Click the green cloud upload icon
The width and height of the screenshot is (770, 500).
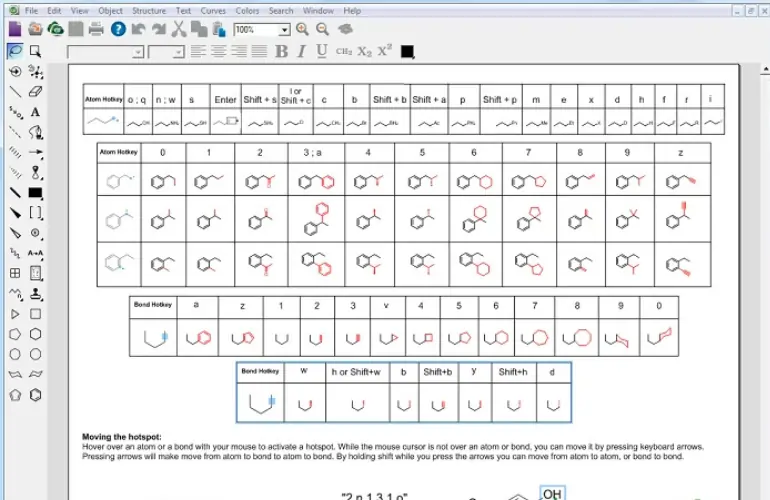pos(55,29)
